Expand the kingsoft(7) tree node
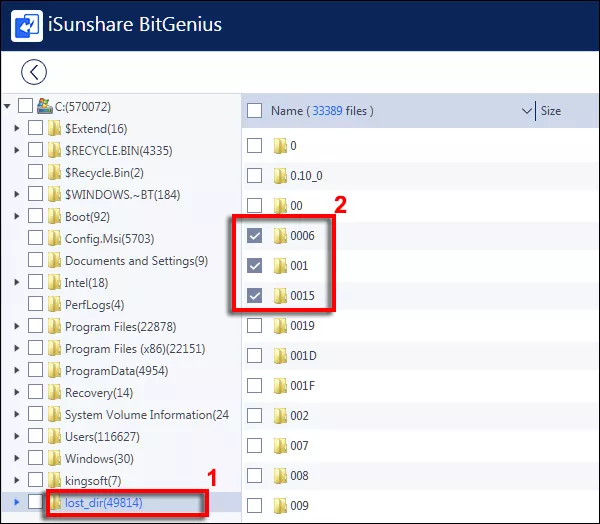 (16, 480)
